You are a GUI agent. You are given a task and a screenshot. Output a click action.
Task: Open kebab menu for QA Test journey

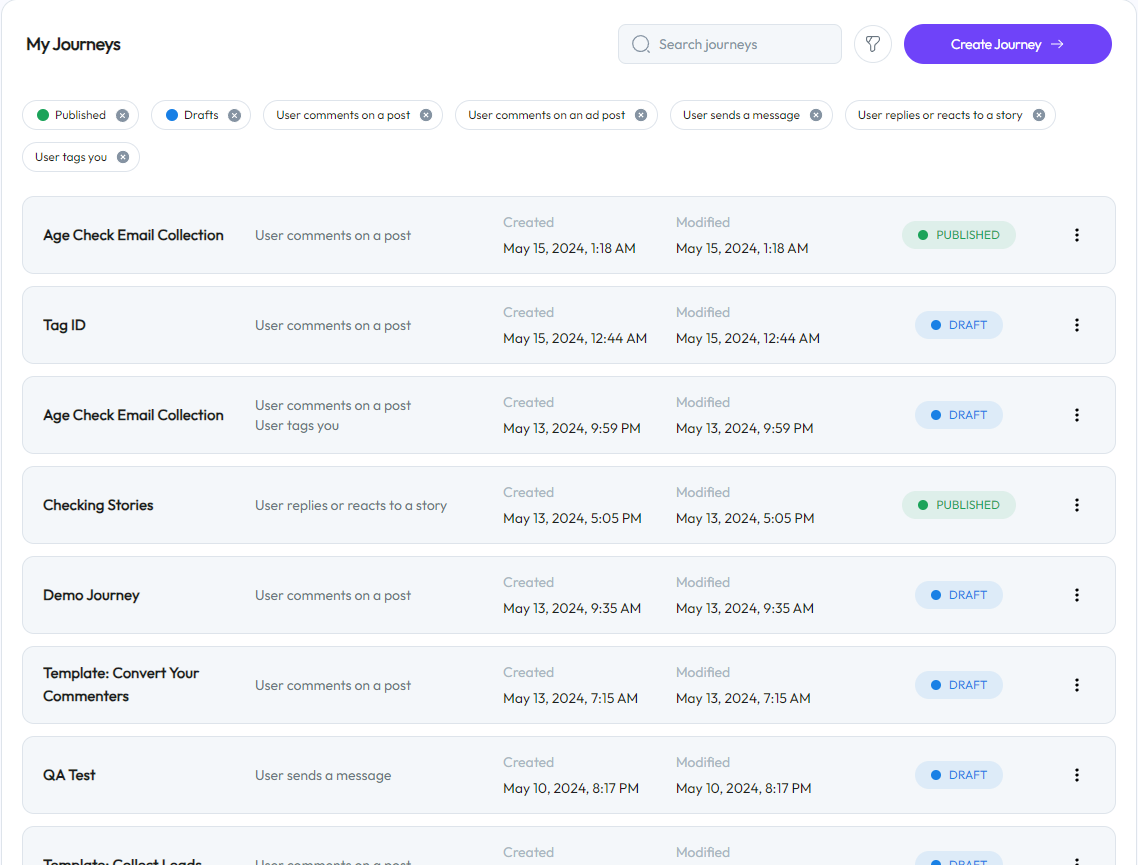[1077, 775]
